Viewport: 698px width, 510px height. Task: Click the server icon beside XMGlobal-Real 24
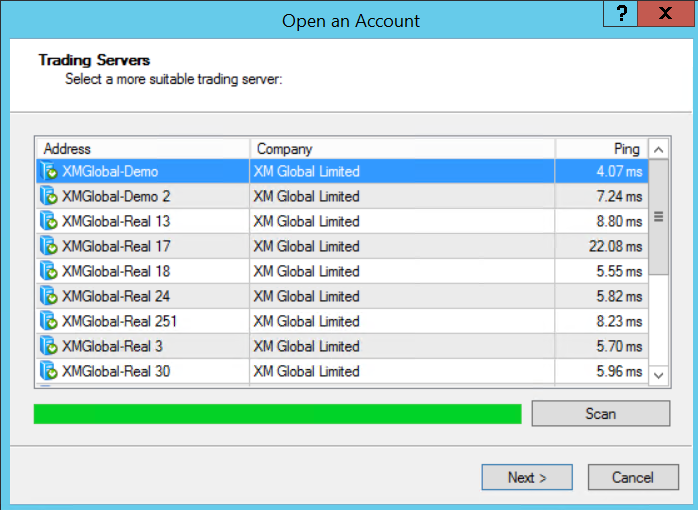[49, 296]
